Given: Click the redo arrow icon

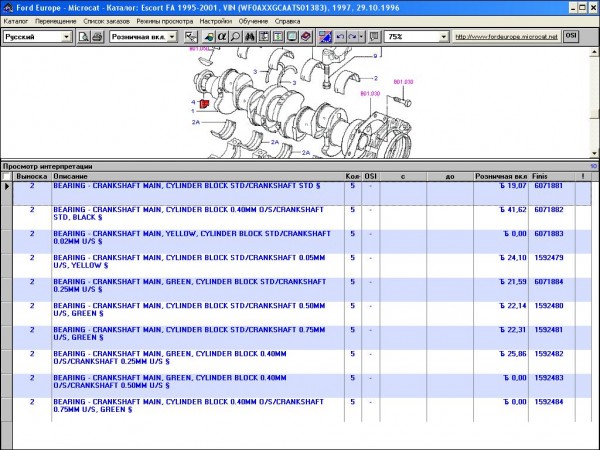Looking at the screenshot, I should click(352, 37).
